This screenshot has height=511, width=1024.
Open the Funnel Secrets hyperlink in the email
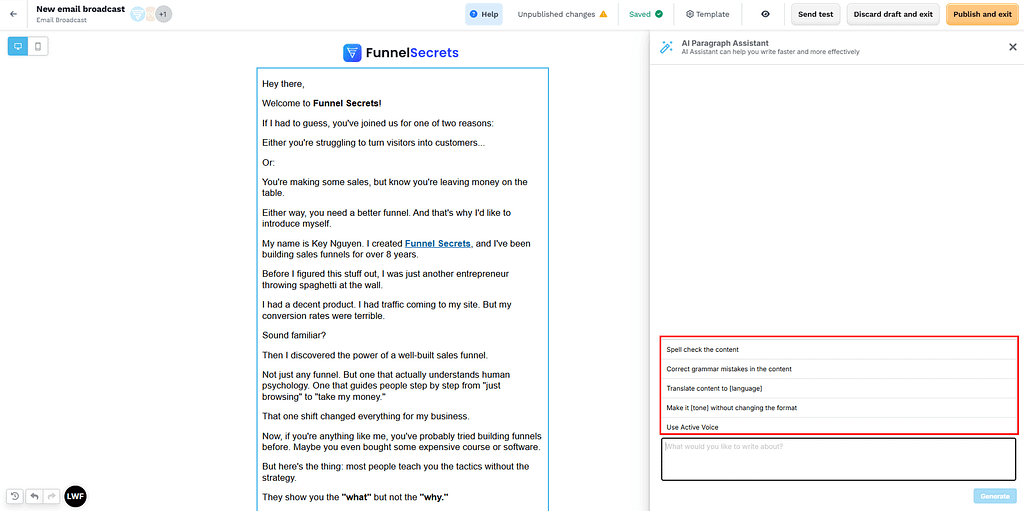[x=438, y=243]
